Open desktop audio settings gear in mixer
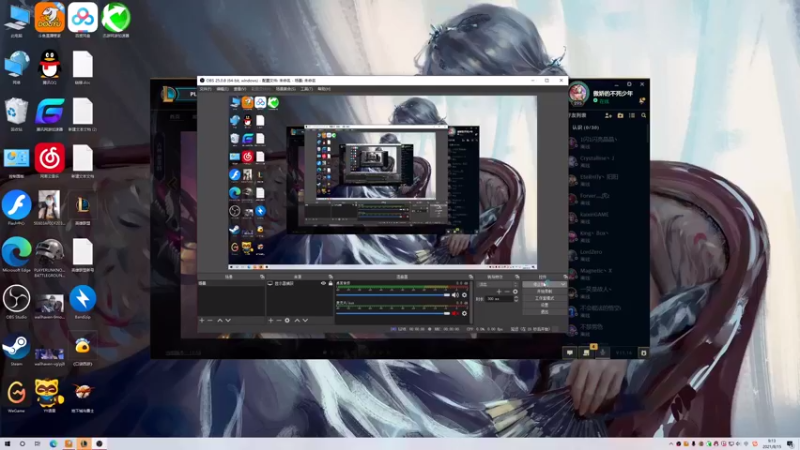The width and height of the screenshot is (800, 450). 464,295
